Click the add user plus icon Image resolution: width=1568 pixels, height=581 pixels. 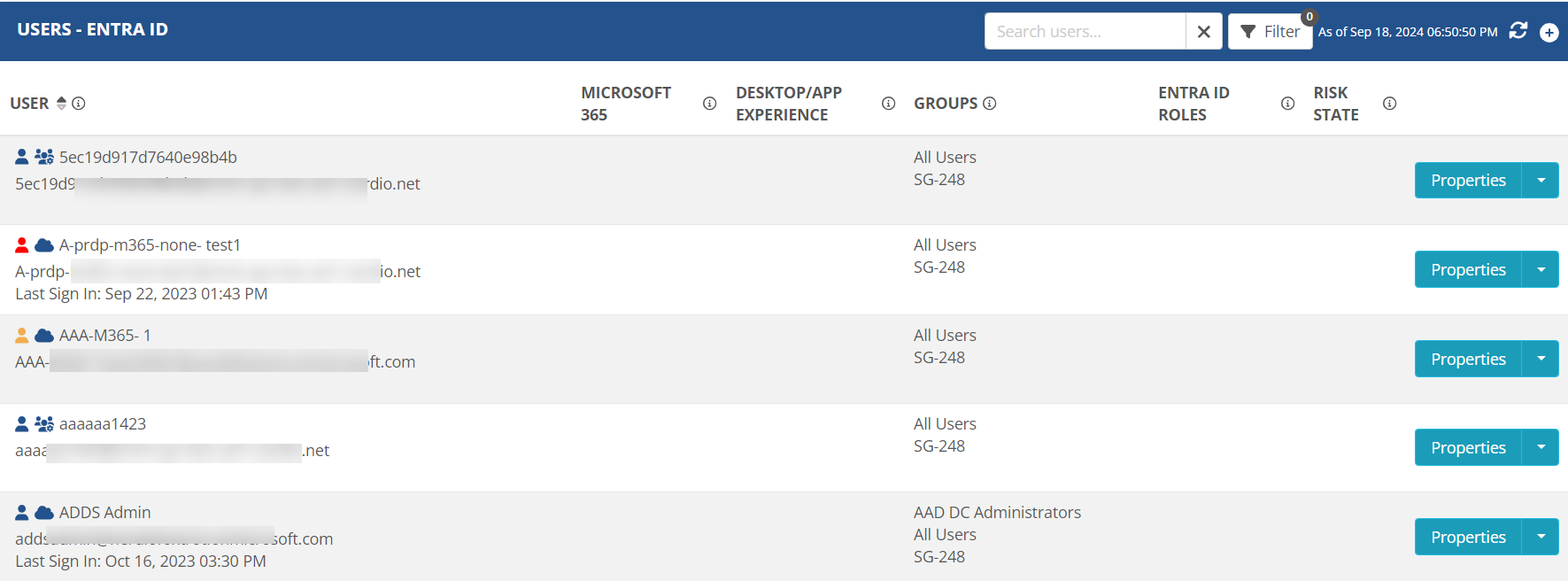(x=1549, y=33)
